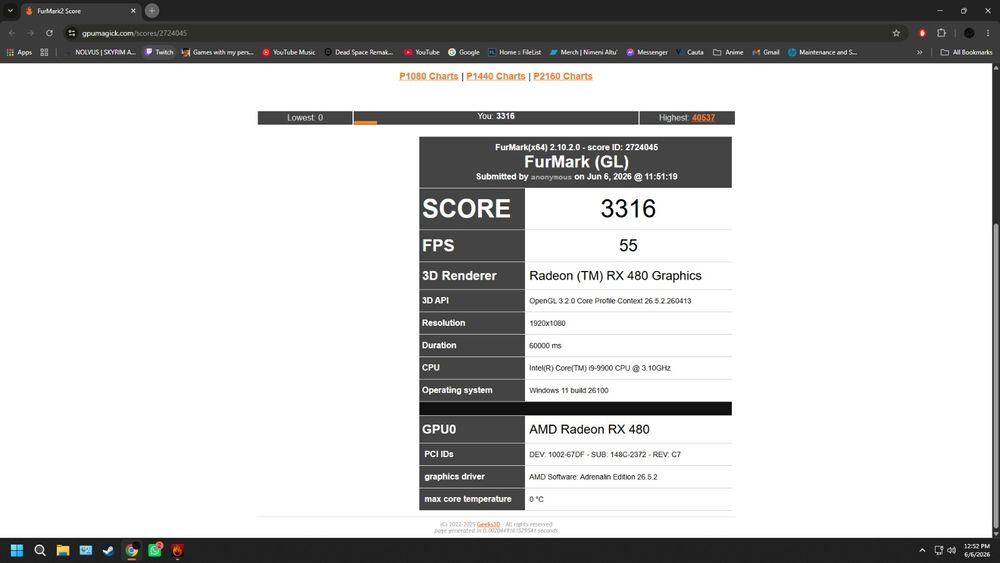Open the red extension icon
Screen dimensions: 1000x563
tap(922, 33)
